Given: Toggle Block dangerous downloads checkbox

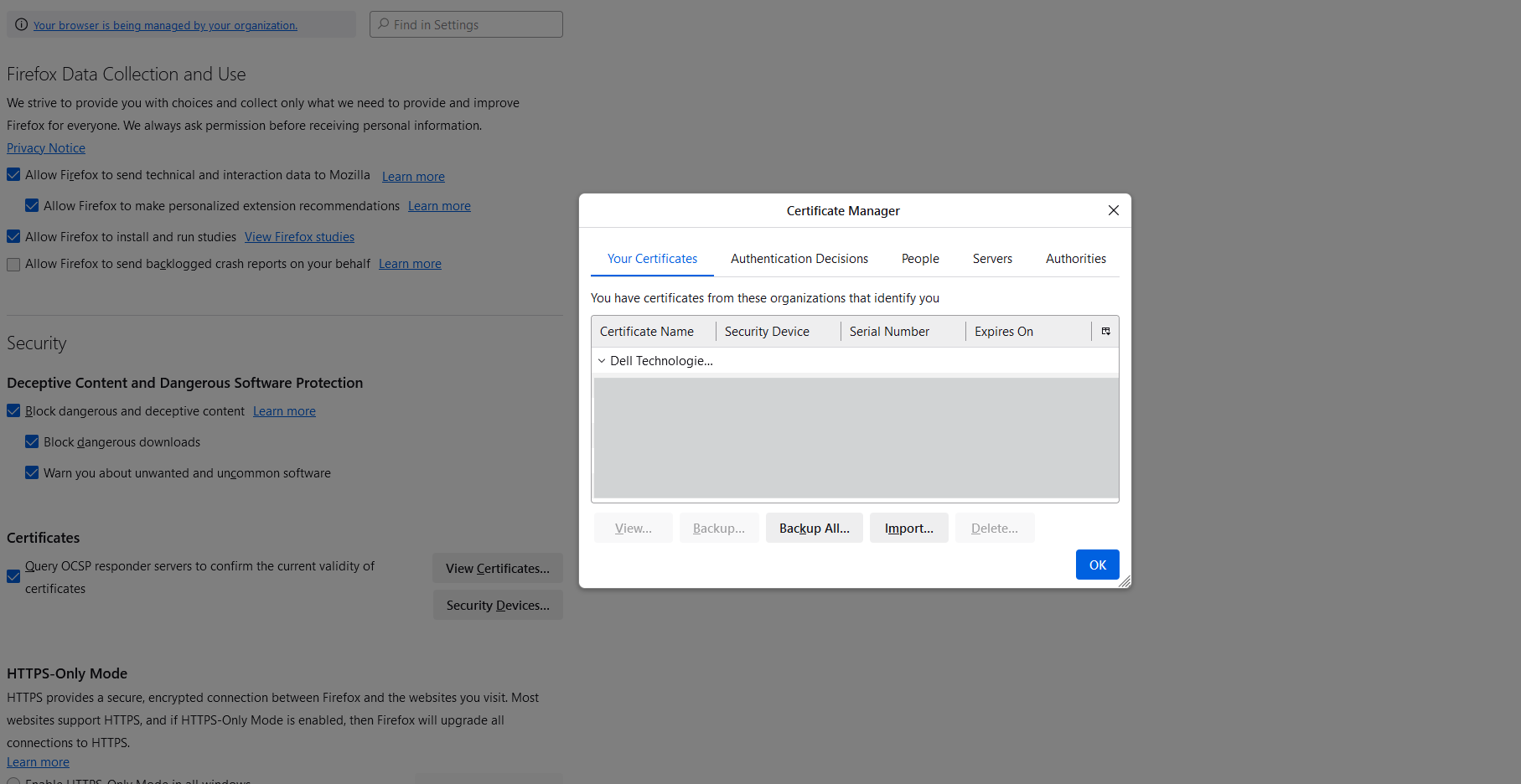Looking at the screenshot, I should click(32, 442).
